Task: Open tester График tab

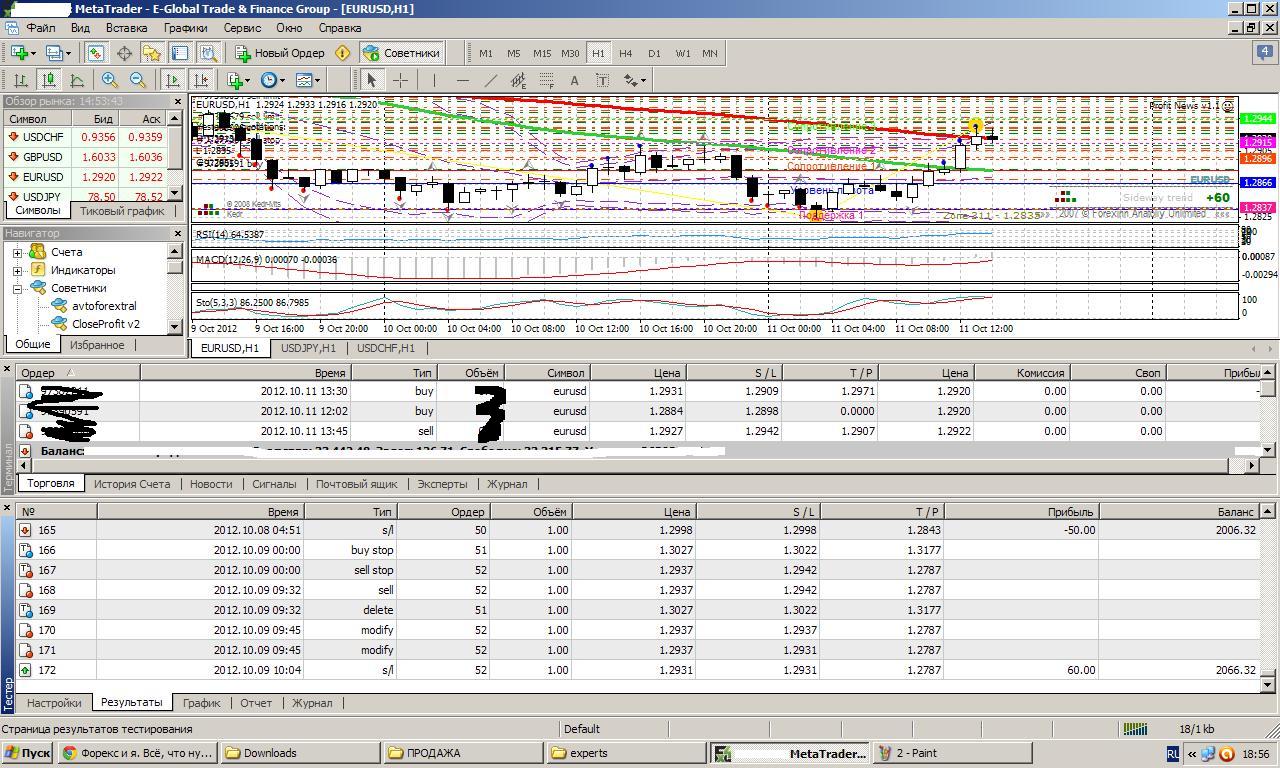Action: pyautogui.click(x=202, y=703)
